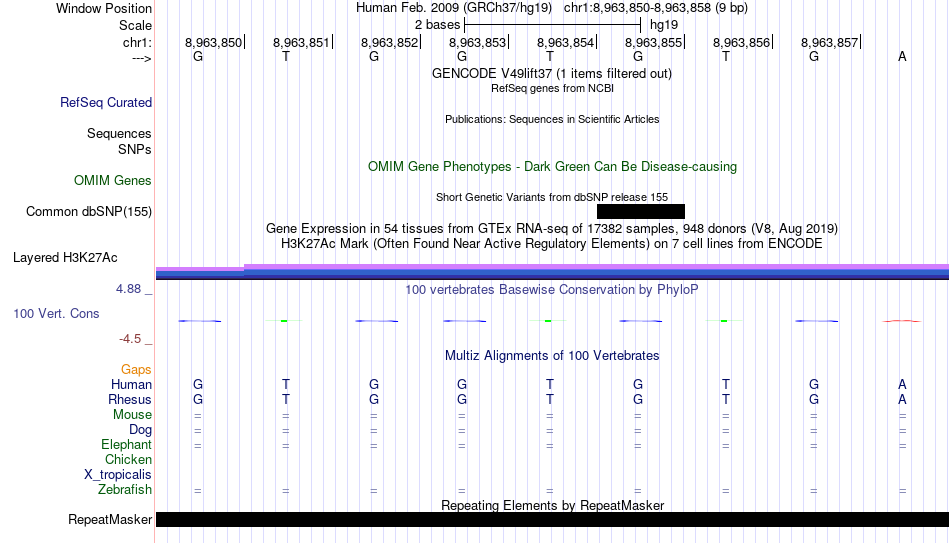Screen dimensions: 950x543
Task: Click the 2 bases scale text
Action: 437,25
